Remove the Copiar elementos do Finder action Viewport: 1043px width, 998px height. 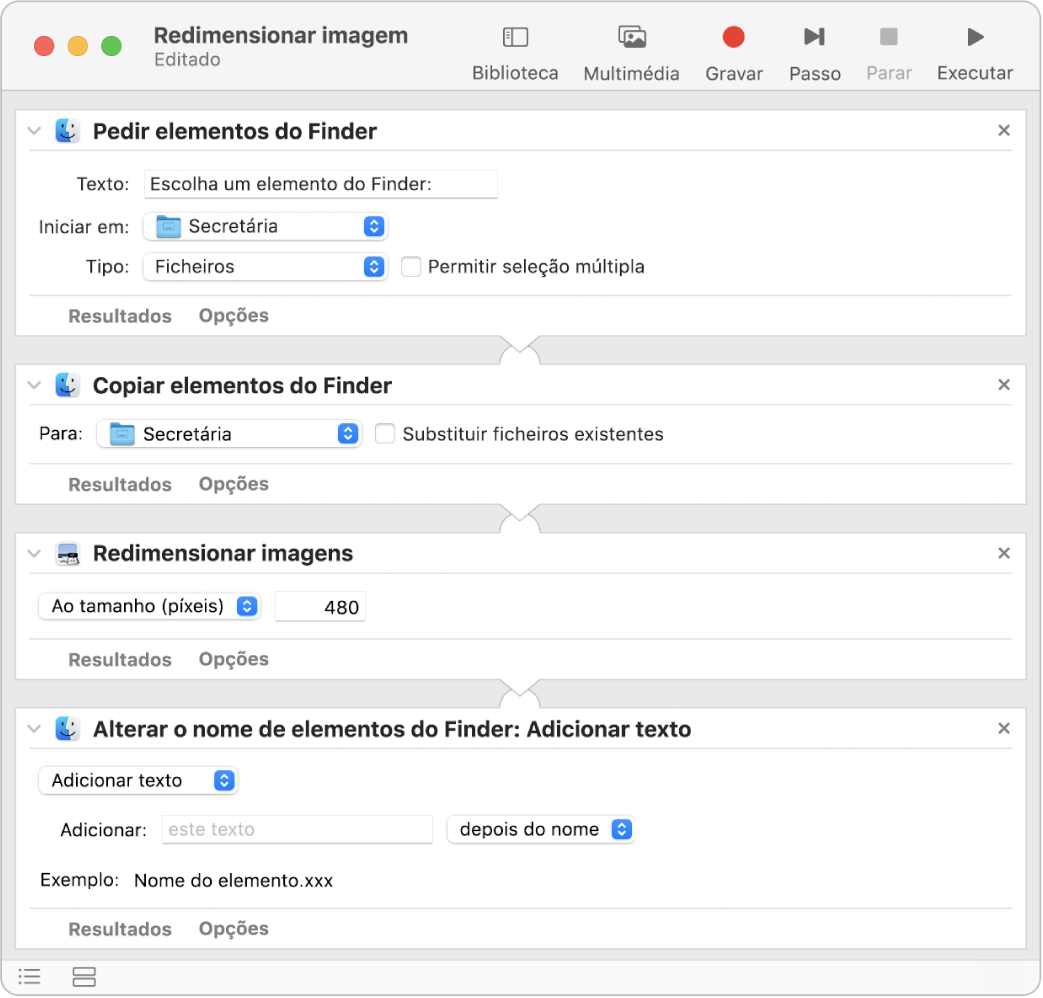(x=1004, y=385)
